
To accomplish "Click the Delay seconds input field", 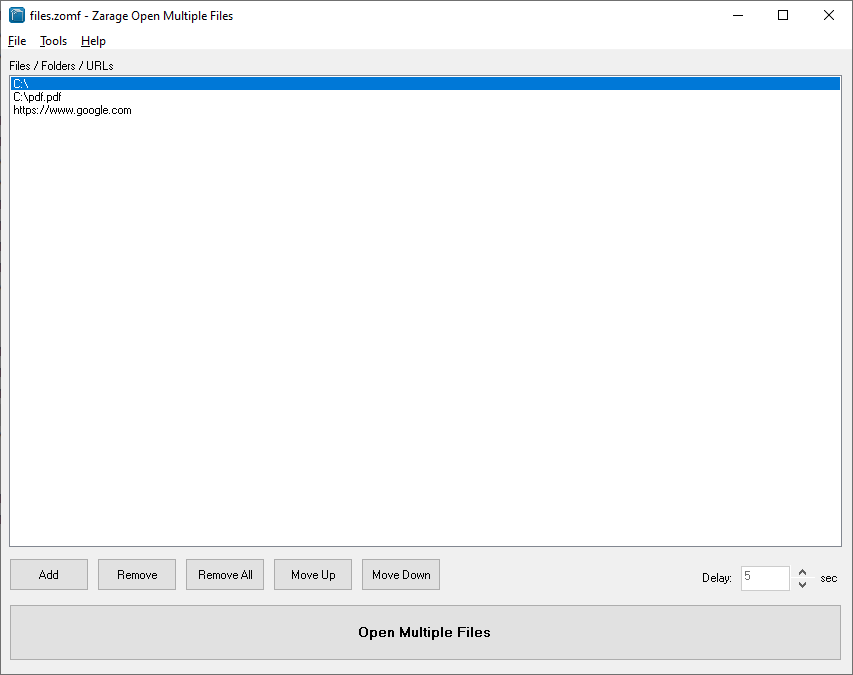I will pyautogui.click(x=764, y=578).
